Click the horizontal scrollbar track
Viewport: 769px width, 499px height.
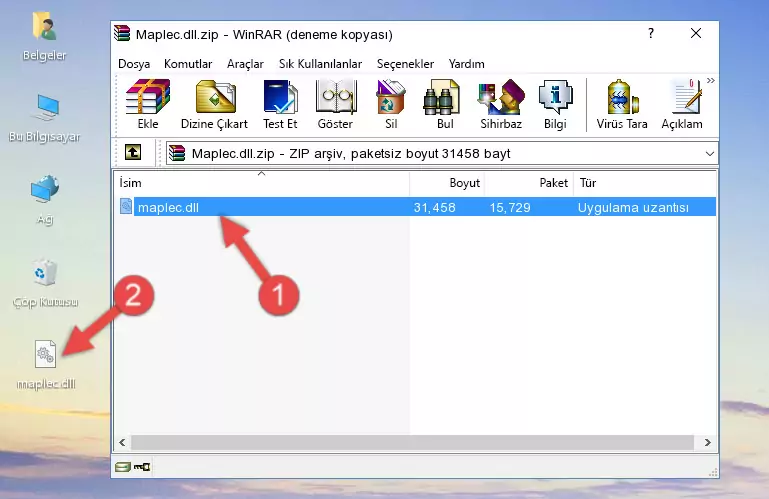412,443
